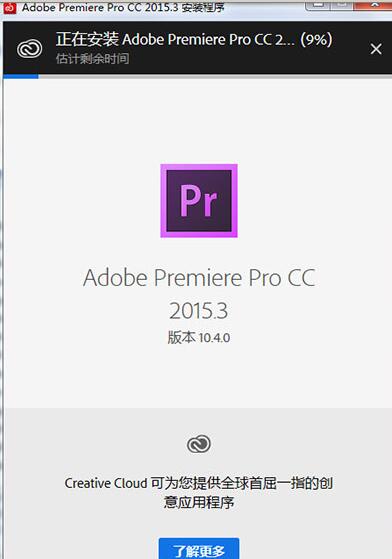Click the purple Pr Premiere Pro logo
The image size is (392, 559).
(x=199, y=201)
